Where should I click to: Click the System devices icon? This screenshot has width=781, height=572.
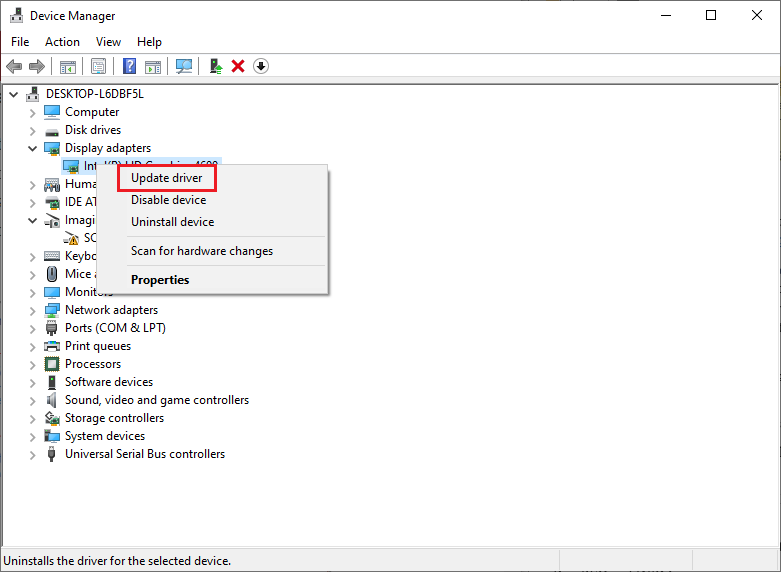(x=52, y=436)
